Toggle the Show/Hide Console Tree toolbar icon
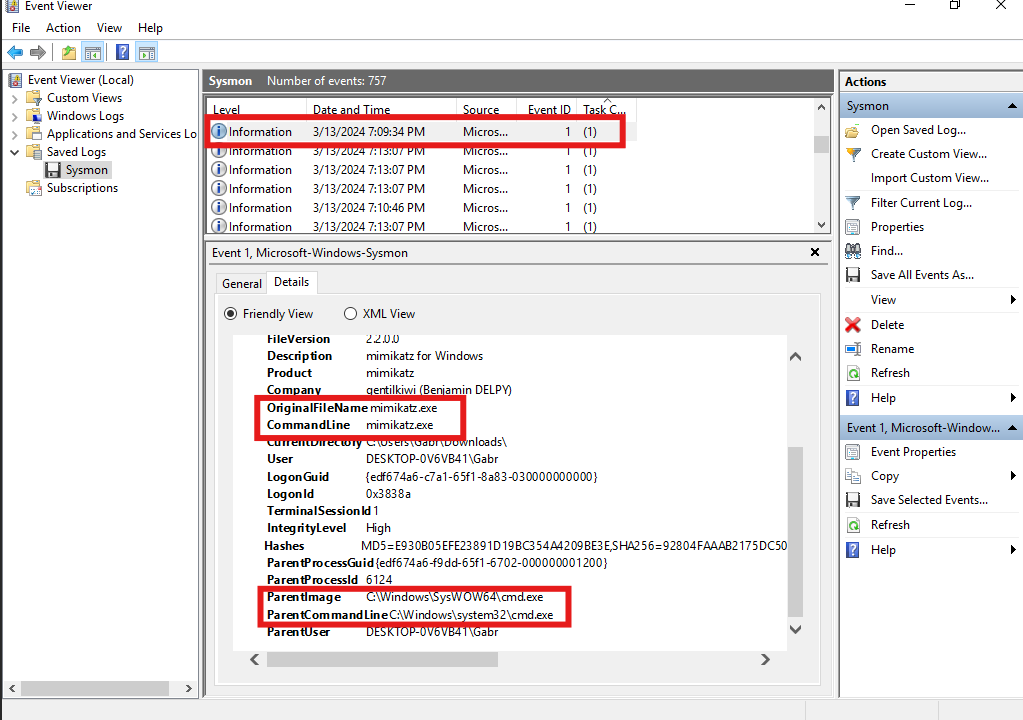The image size is (1023, 720). pos(93,52)
